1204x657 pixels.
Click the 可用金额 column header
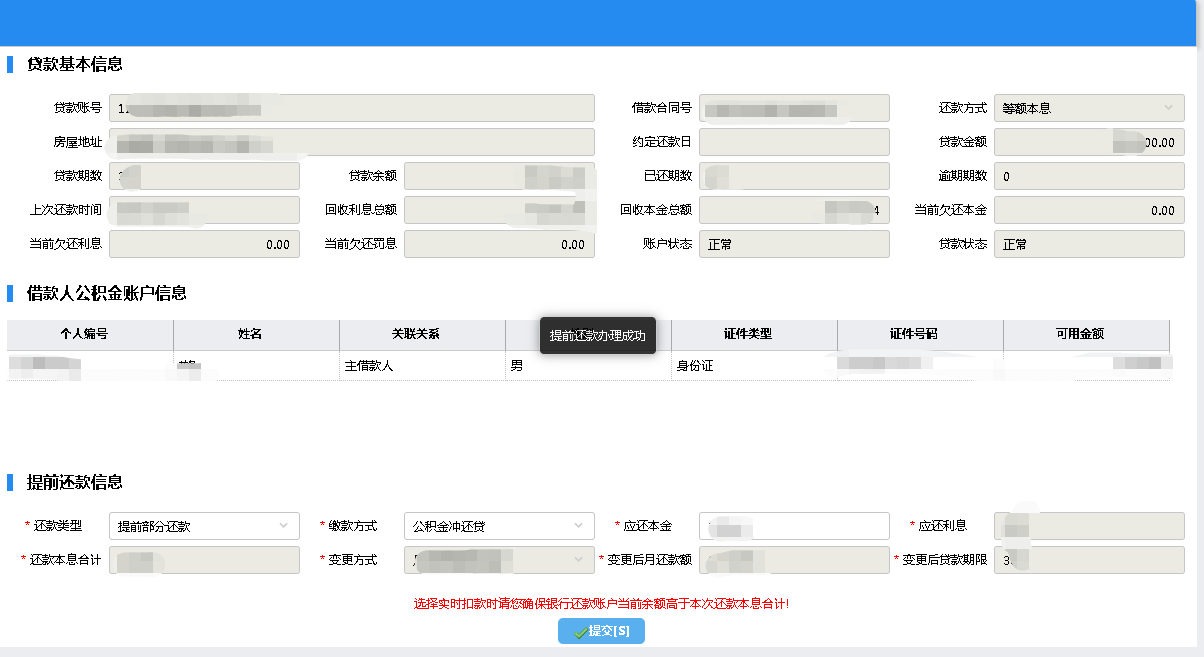1086,334
